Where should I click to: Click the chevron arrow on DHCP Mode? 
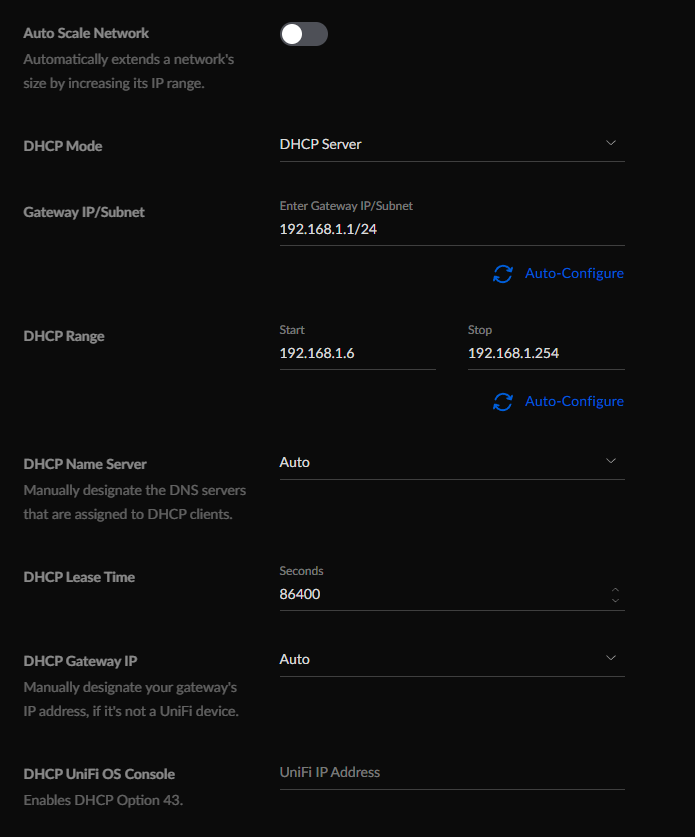[x=611, y=143]
